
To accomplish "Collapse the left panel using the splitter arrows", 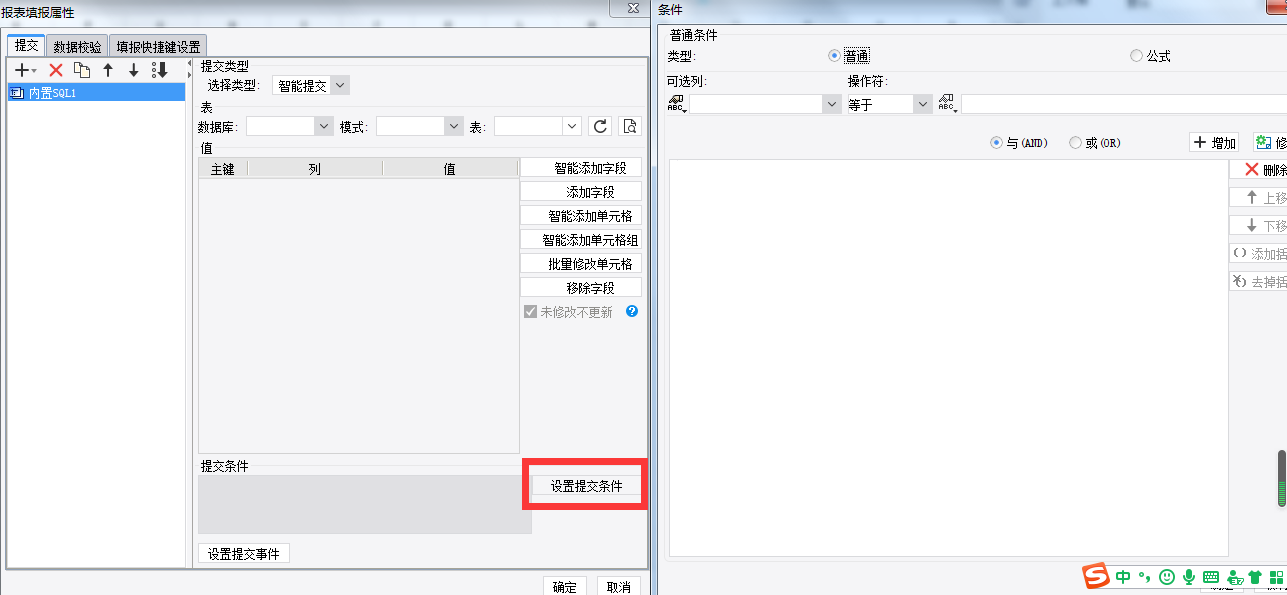I will 189,70.
